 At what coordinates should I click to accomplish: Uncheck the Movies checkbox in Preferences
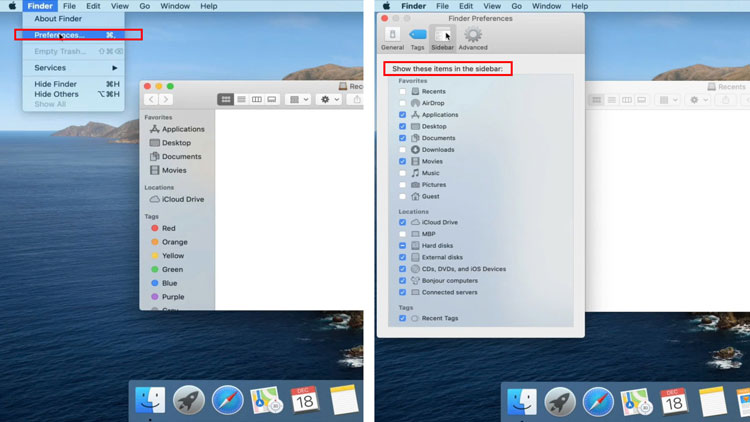402,161
